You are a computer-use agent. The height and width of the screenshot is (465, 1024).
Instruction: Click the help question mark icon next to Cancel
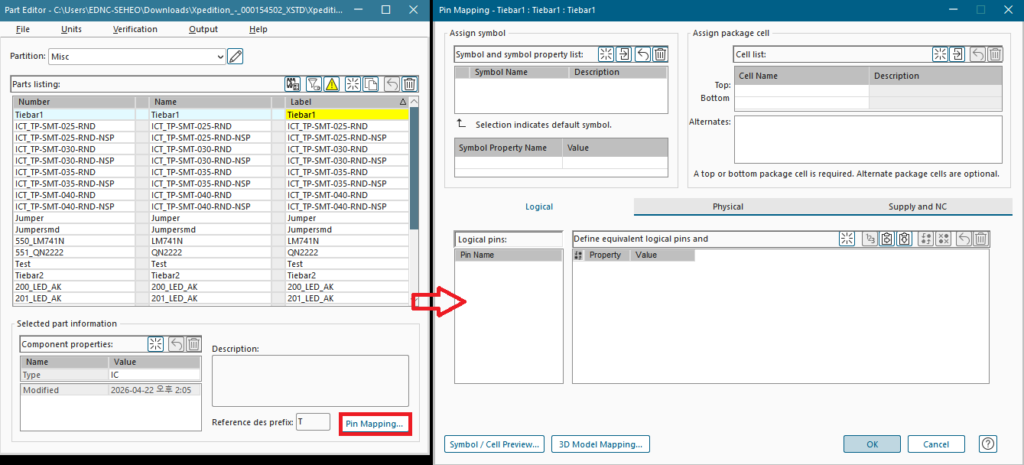[987, 443]
